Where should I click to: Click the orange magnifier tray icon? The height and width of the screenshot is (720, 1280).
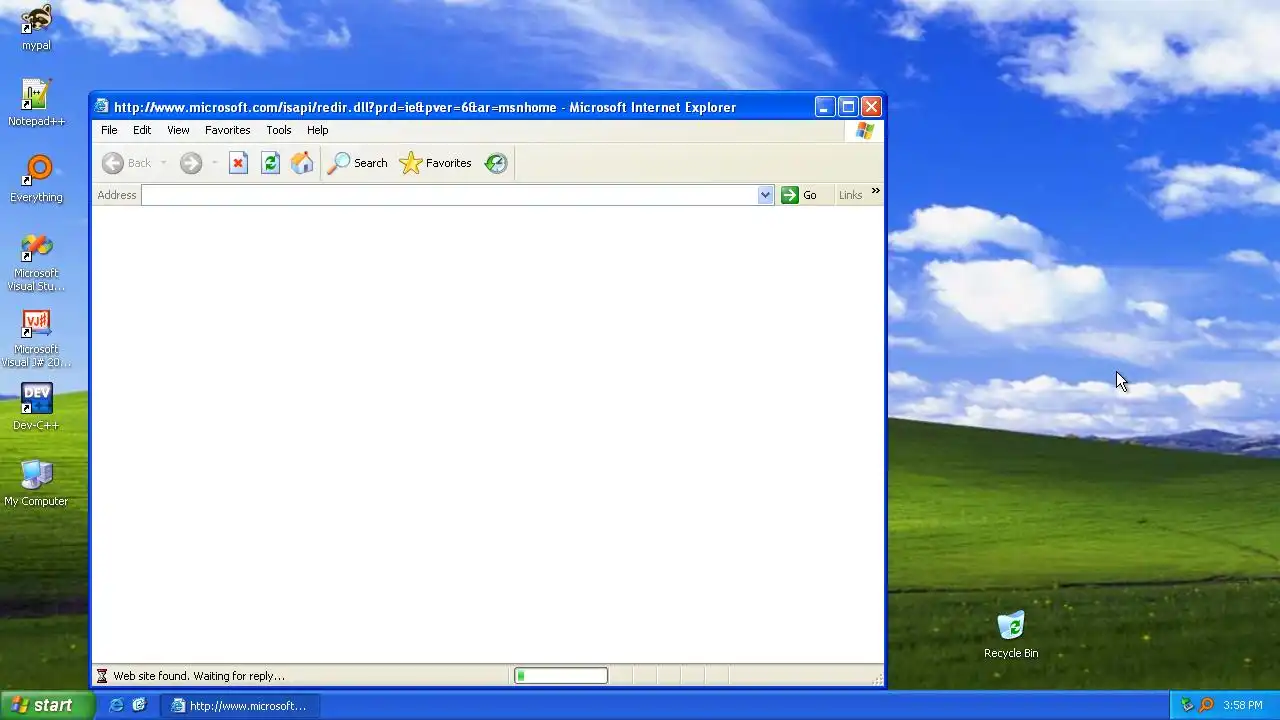(x=1206, y=705)
